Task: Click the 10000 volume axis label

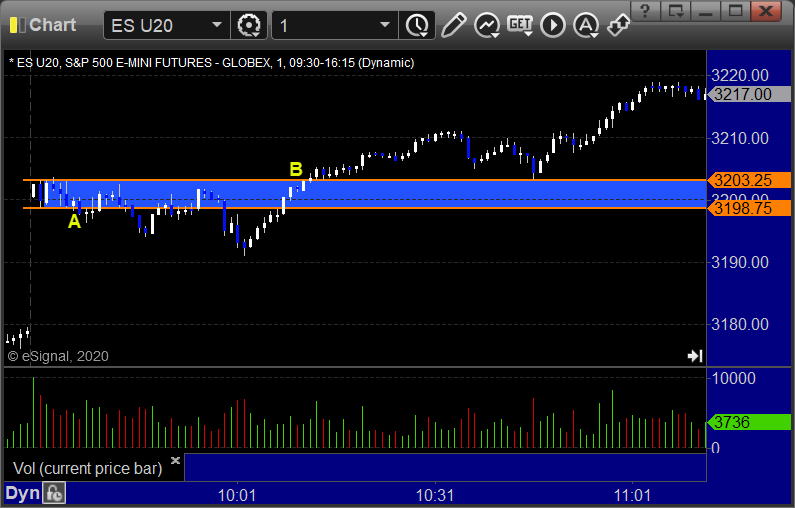Action: [734, 378]
